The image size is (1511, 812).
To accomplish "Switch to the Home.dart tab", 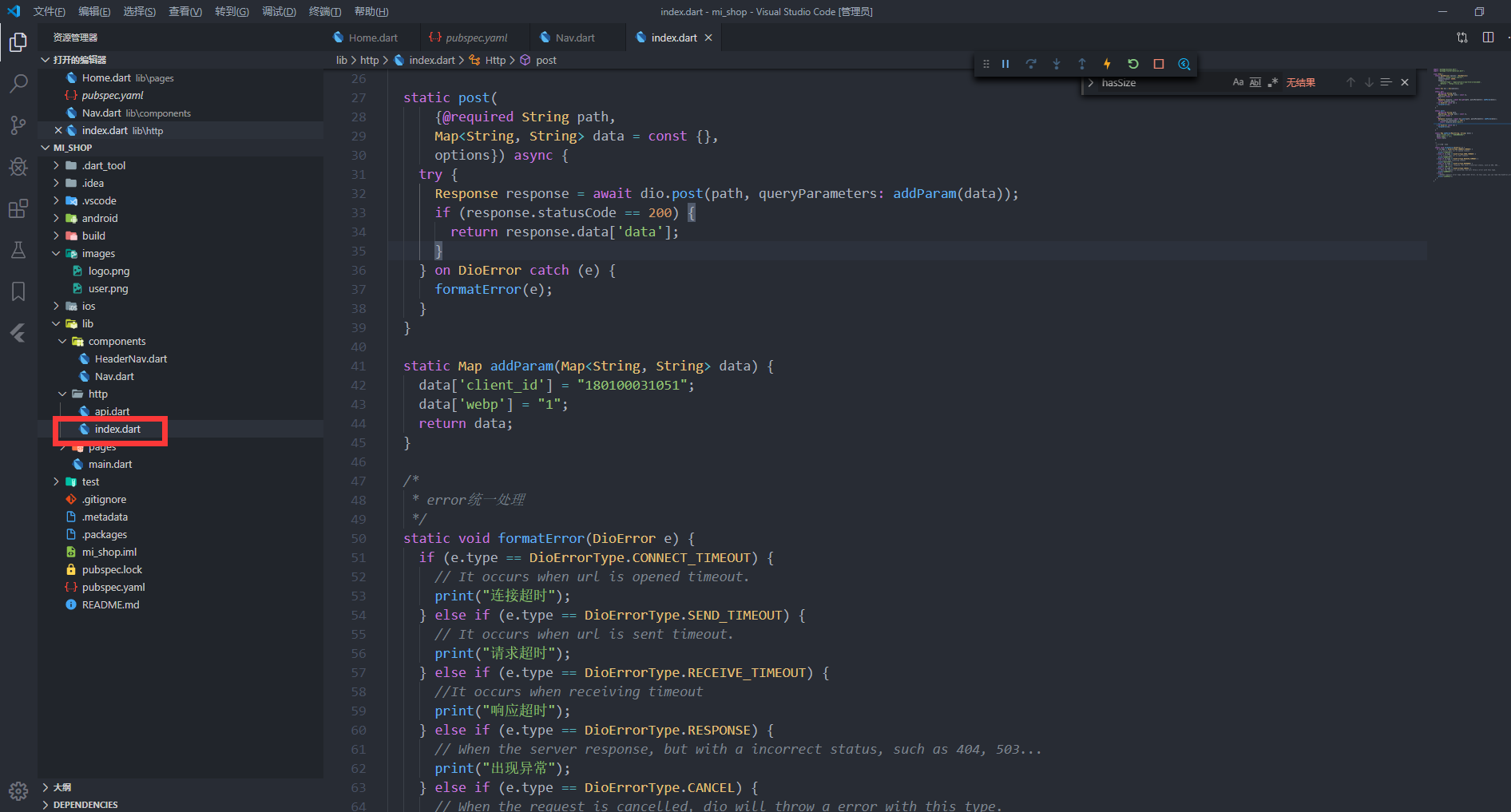I will (x=373, y=38).
